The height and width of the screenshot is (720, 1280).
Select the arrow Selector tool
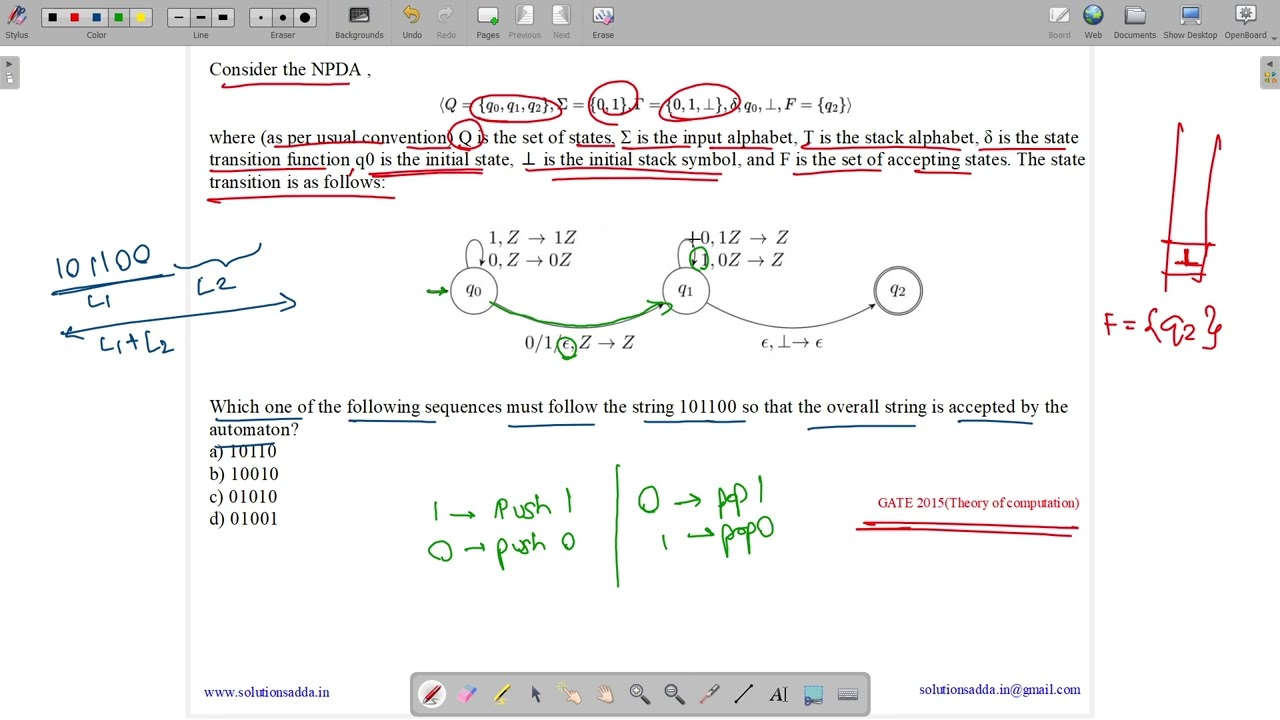click(x=536, y=694)
